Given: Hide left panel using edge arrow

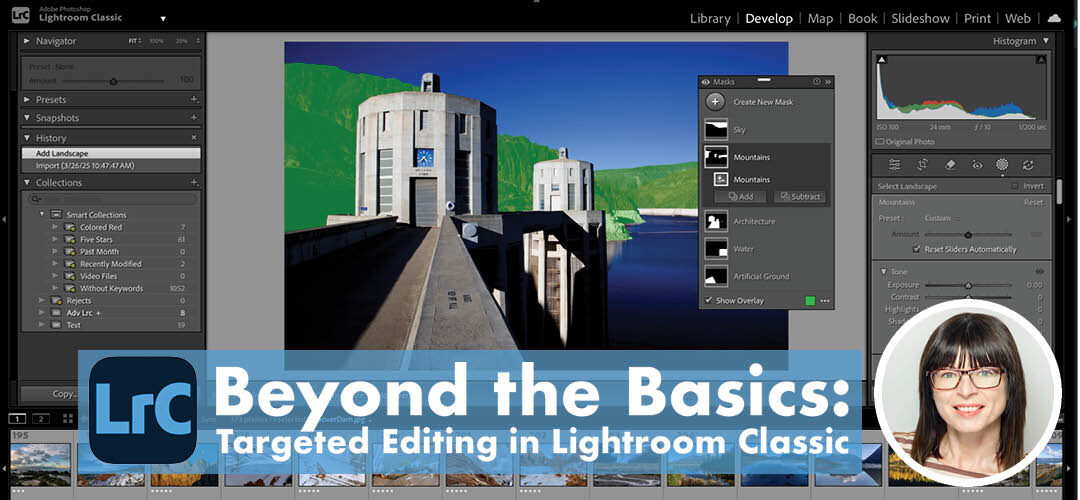Looking at the screenshot, I should coord(4,219).
